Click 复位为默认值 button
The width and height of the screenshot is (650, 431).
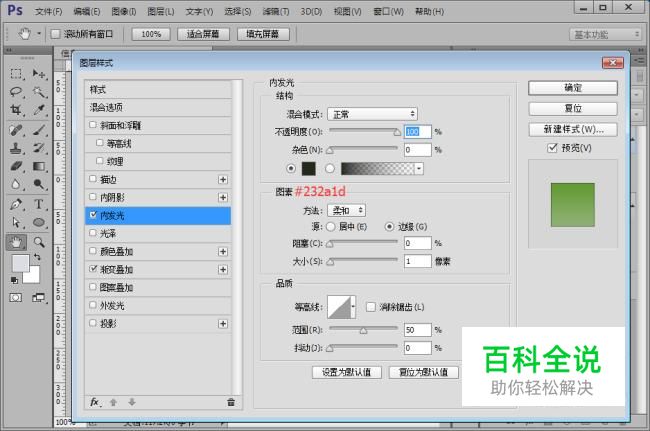pos(423,372)
